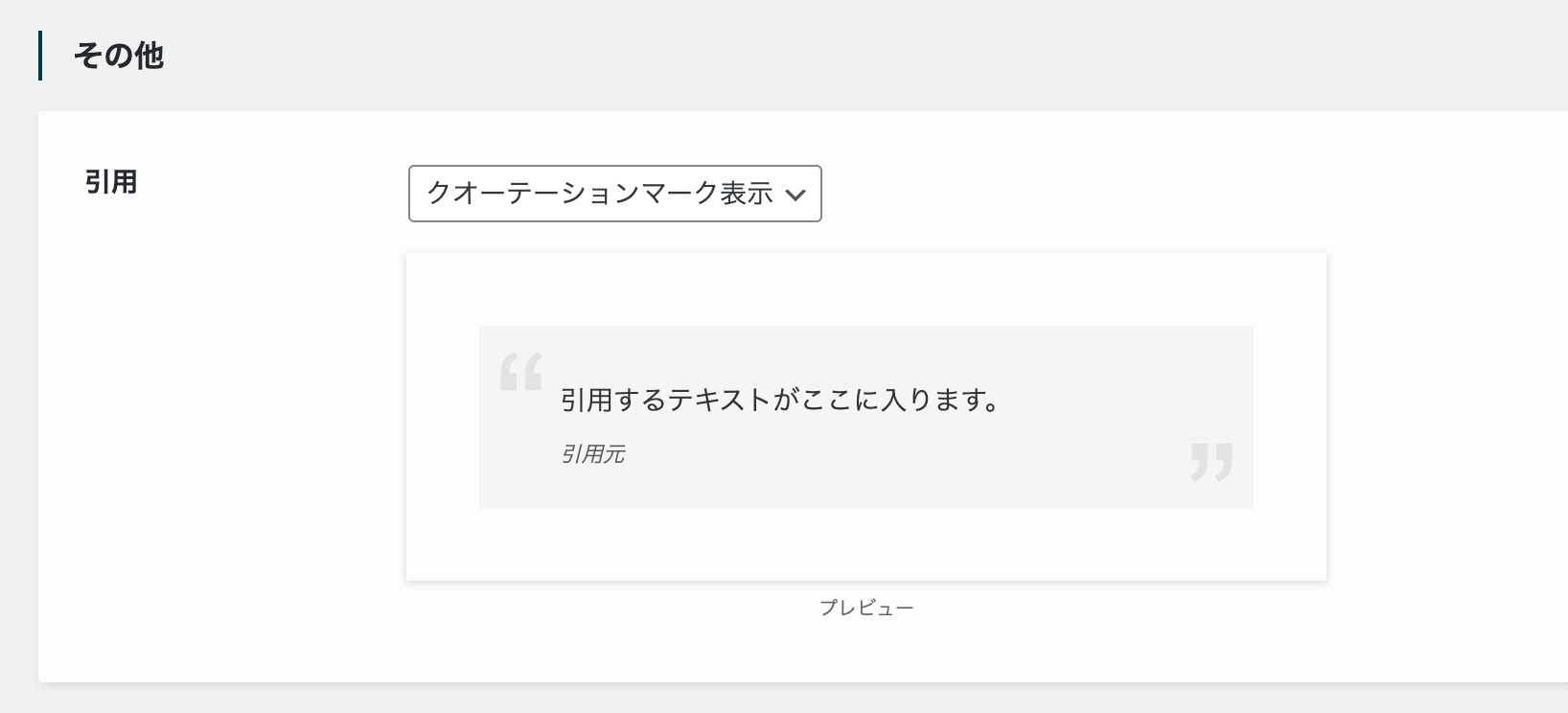The width and height of the screenshot is (1568, 713).
Task: Click blank area right of the dropdown
Action: click(x=1150, y=194)
